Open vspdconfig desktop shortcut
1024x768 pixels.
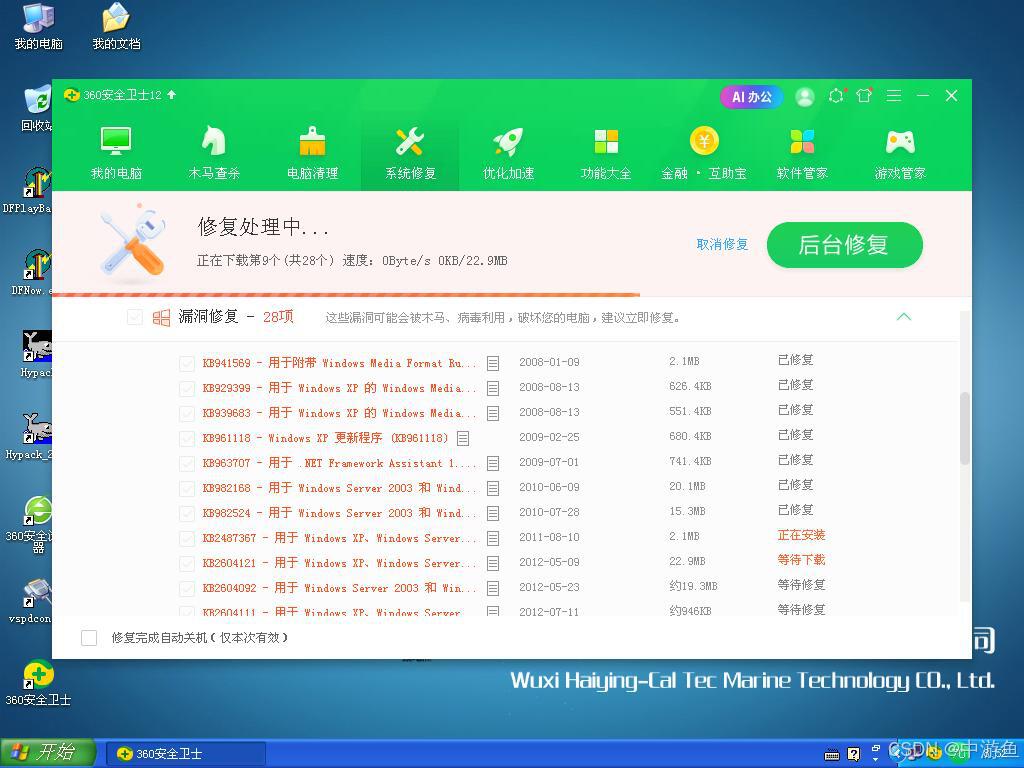click(31, 601)
